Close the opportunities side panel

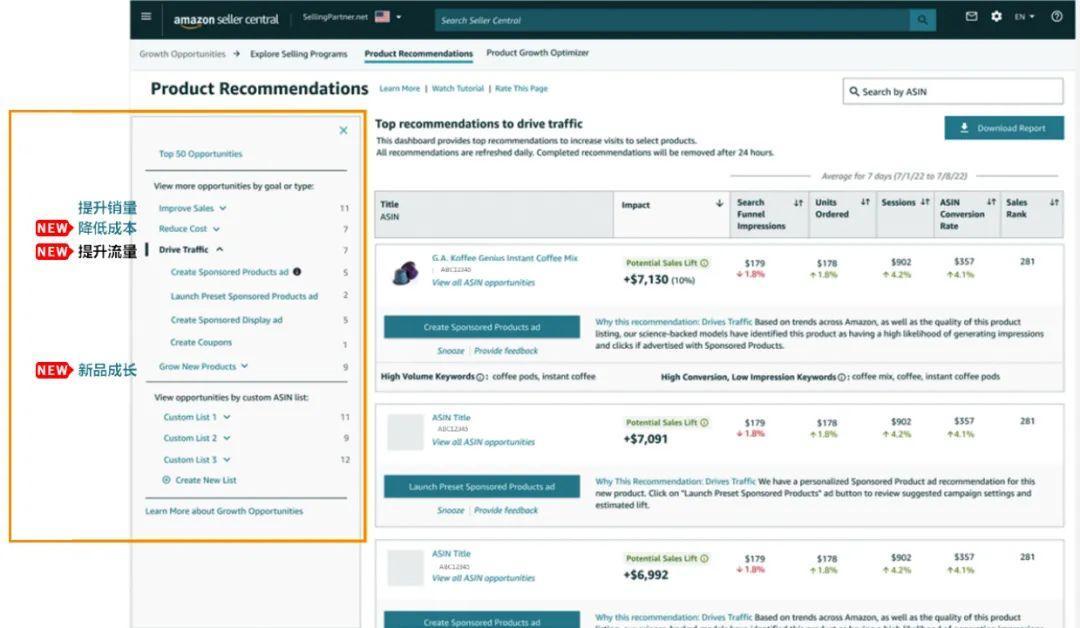pyautogui.click(x=343, y=130)
